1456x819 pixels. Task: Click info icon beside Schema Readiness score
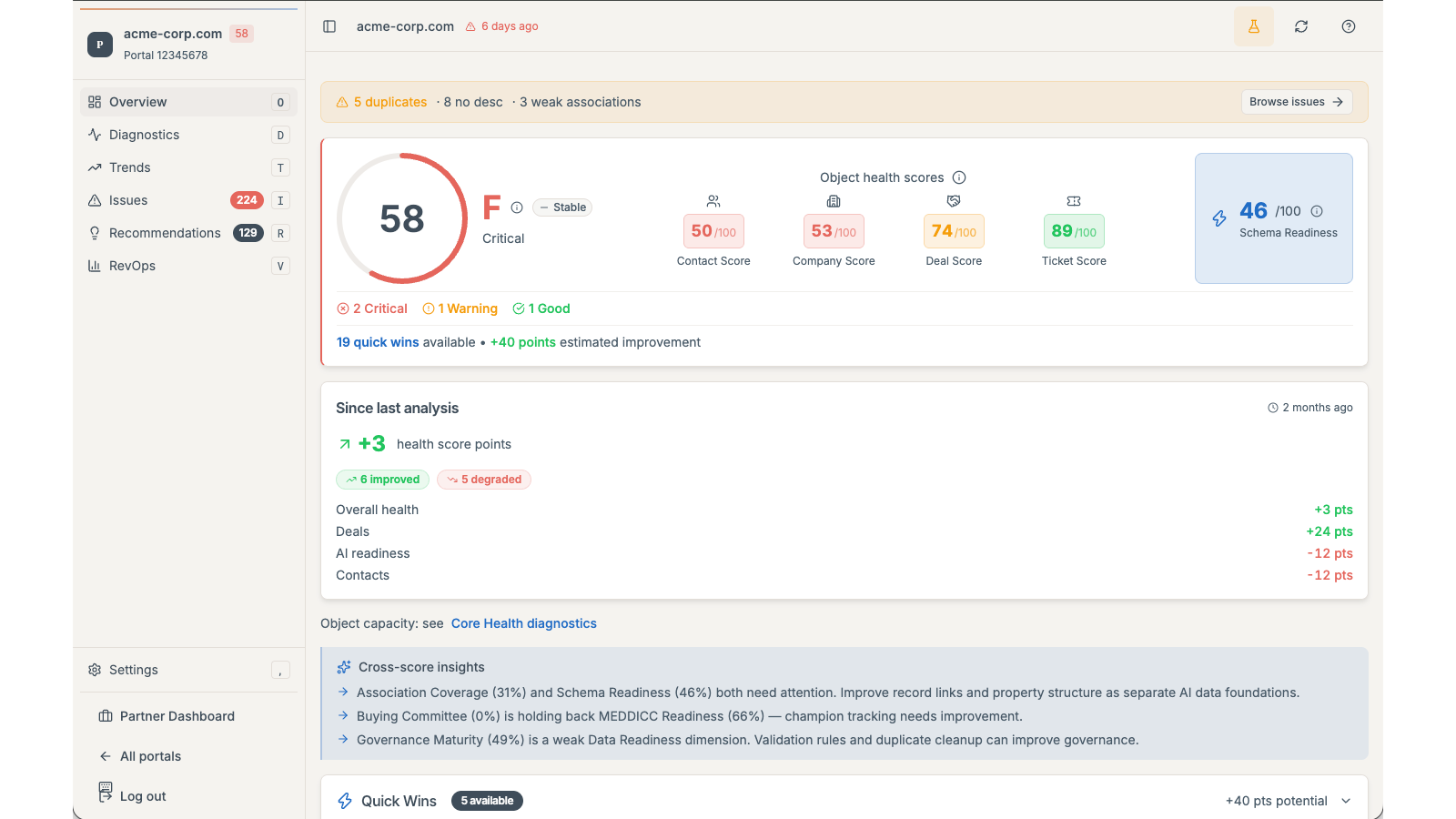pos(1317,211)
